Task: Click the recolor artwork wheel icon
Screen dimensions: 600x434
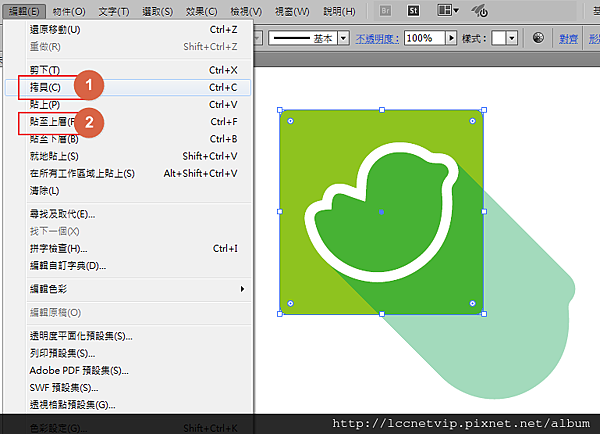Action: (x=538, y=38)
